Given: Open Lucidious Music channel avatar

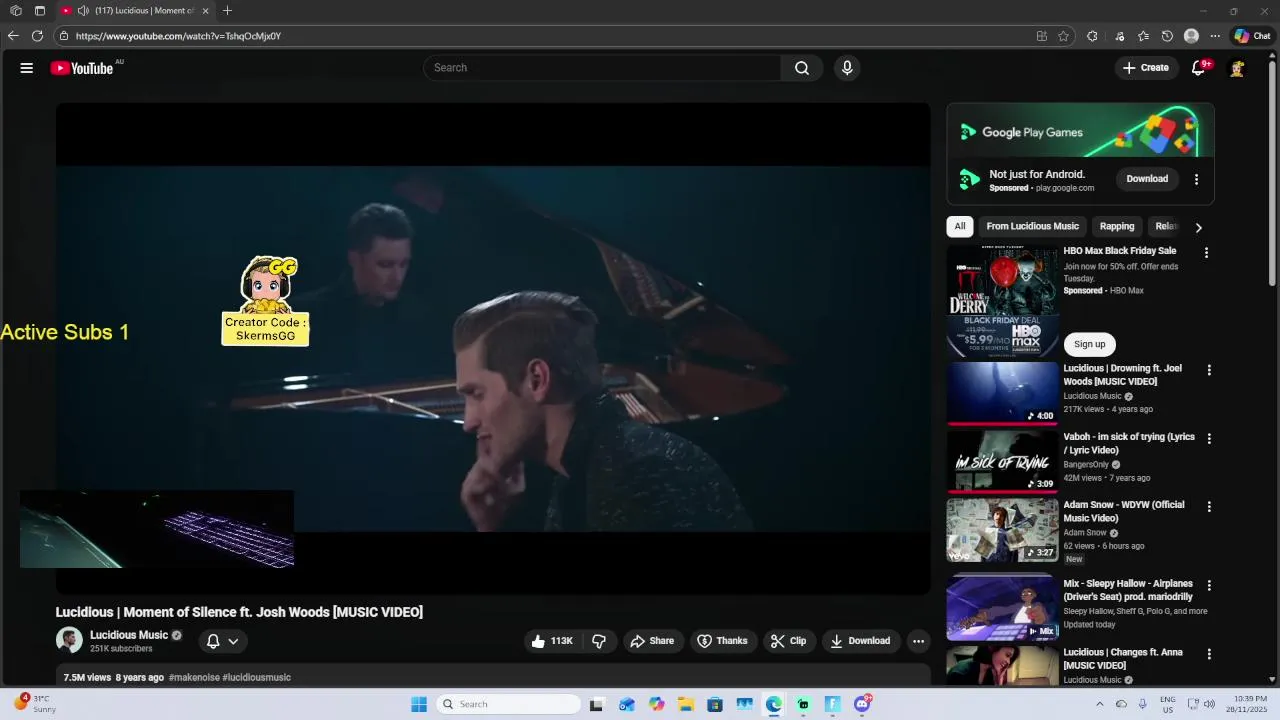Looking at the screenshot, I should 69,640.
